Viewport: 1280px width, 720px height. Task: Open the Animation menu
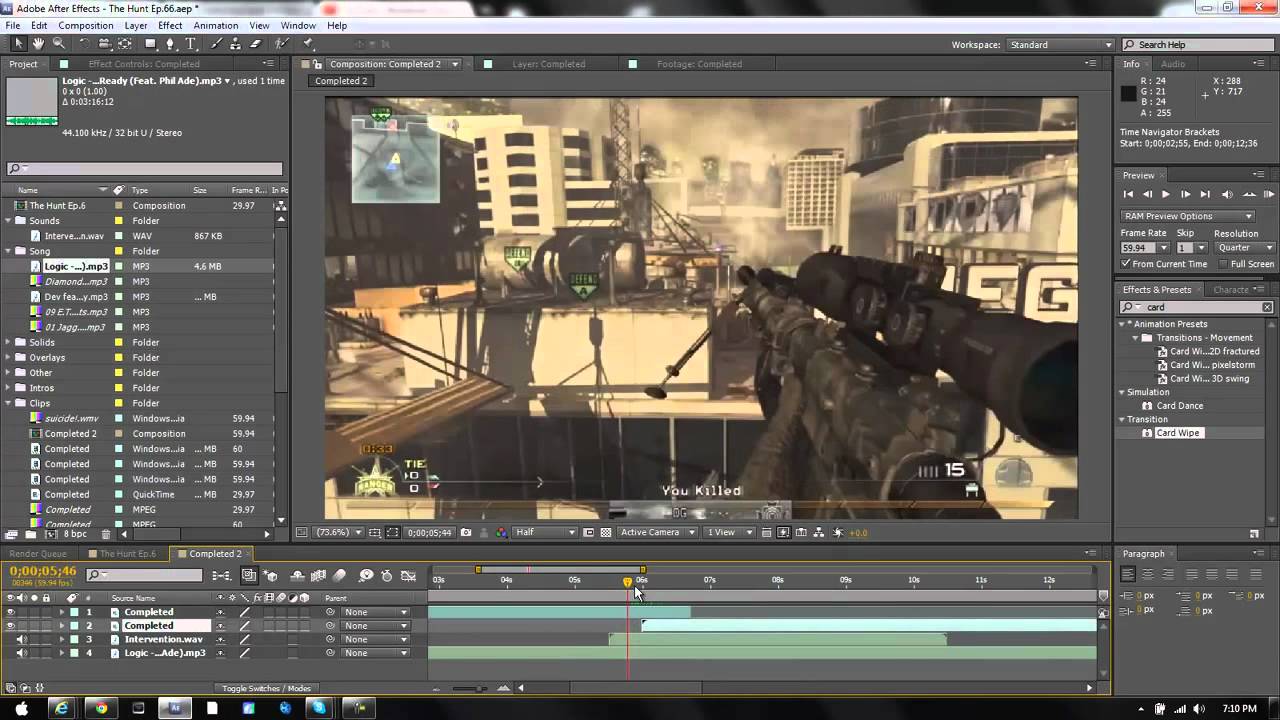215,25
